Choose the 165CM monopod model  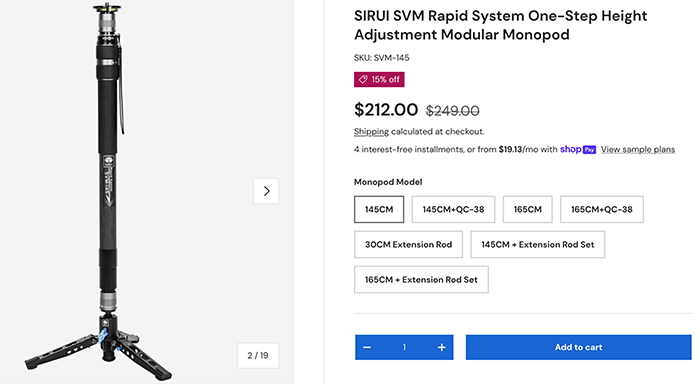[528, 209]
